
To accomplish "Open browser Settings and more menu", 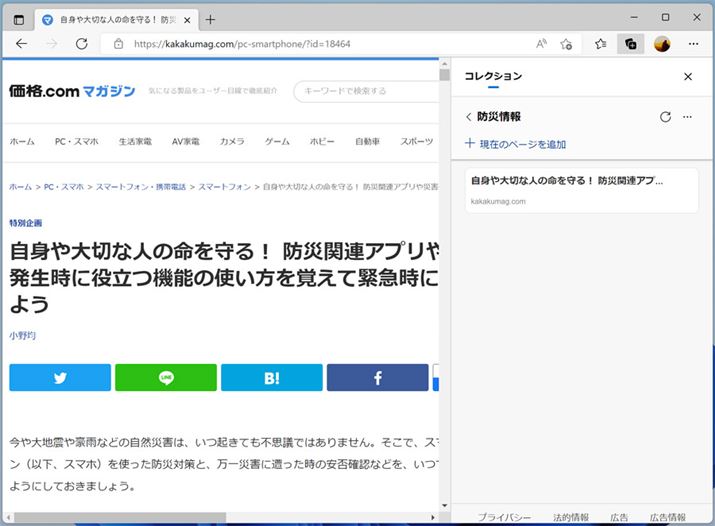I will point(693,44).
